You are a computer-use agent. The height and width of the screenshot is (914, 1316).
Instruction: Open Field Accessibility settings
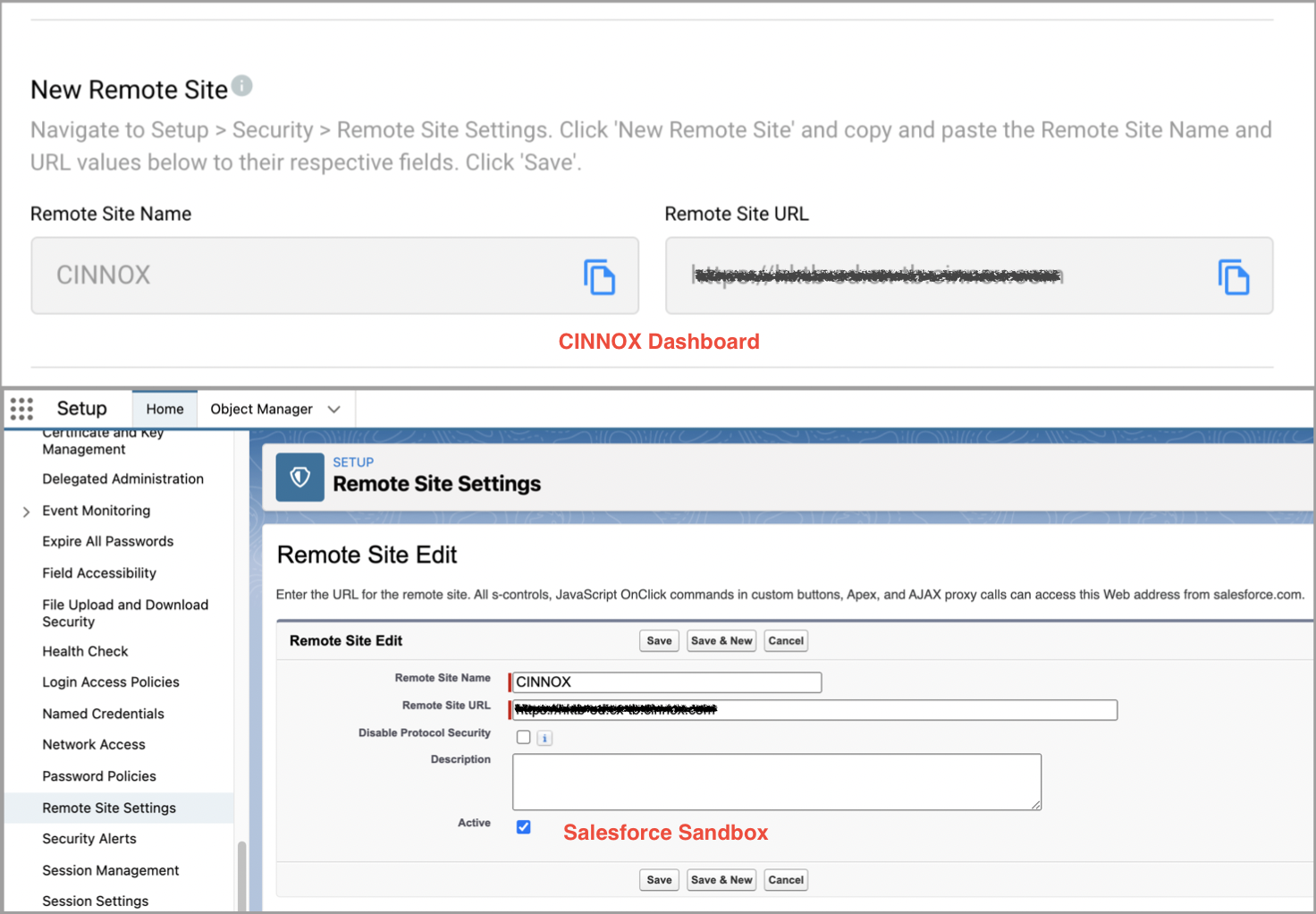[99, 572]
